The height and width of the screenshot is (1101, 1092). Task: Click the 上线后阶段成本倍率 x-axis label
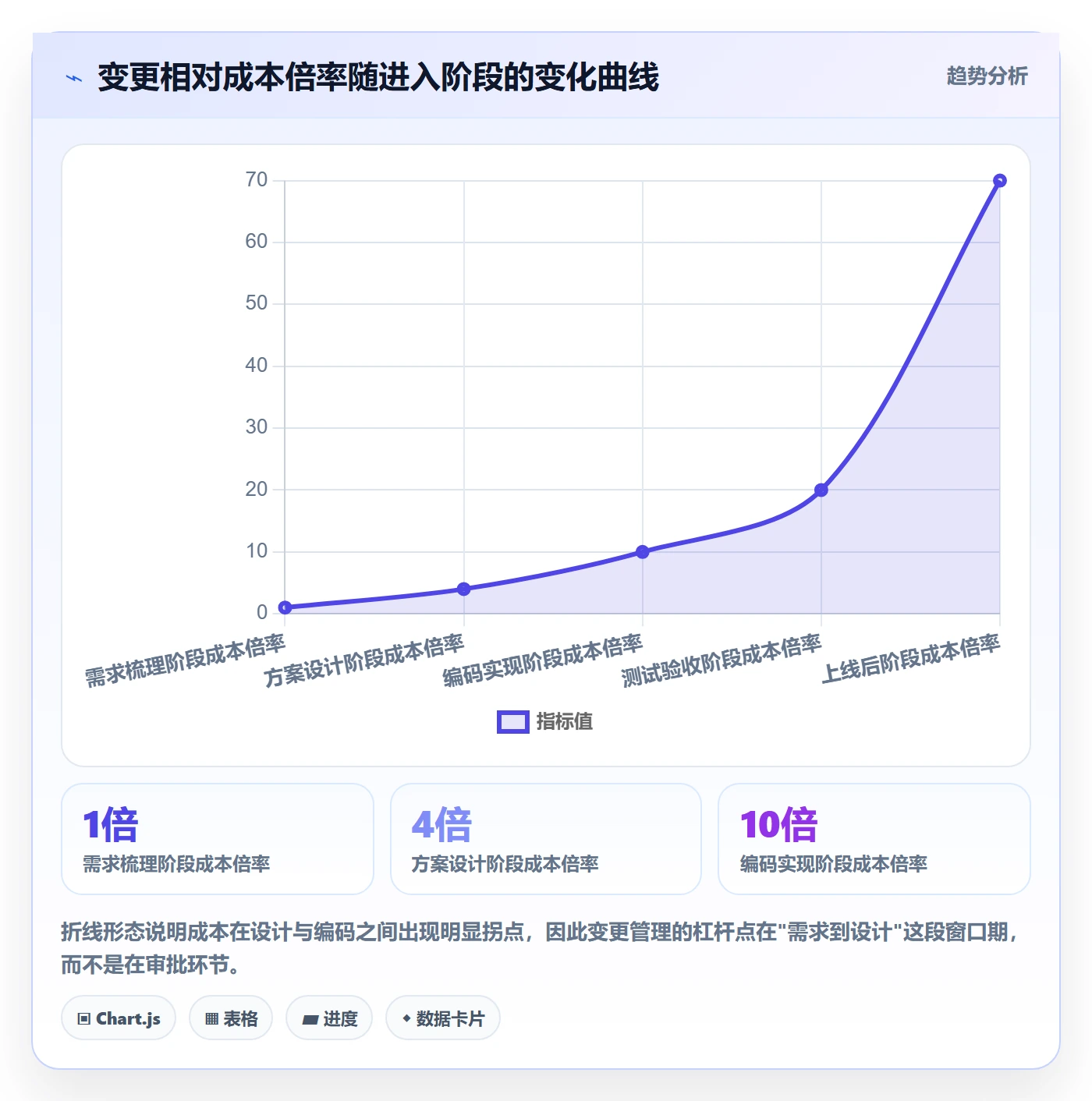pos(910,659)
